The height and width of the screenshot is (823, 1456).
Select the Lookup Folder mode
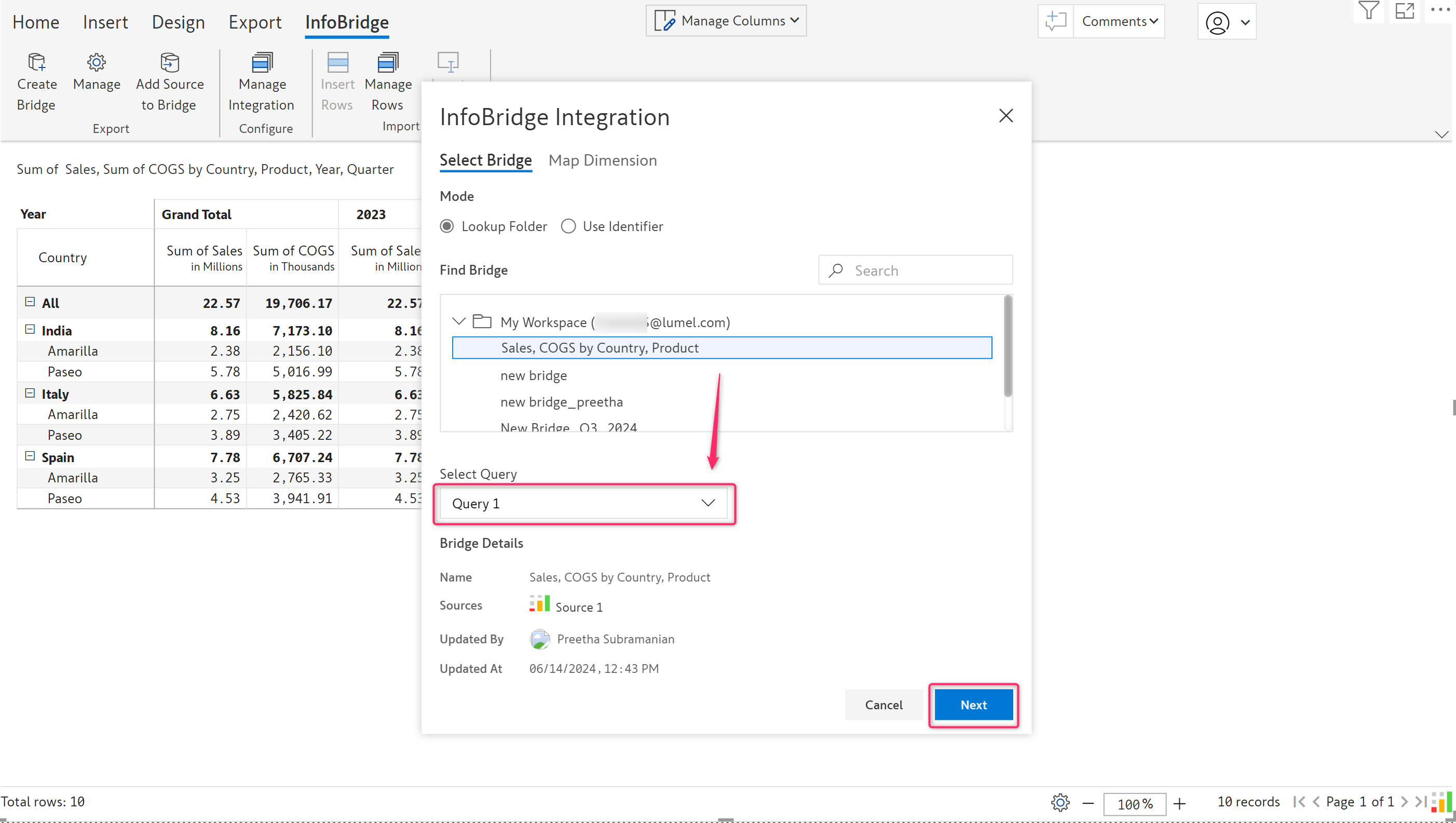pyautogui.click(x=446, y=226)
